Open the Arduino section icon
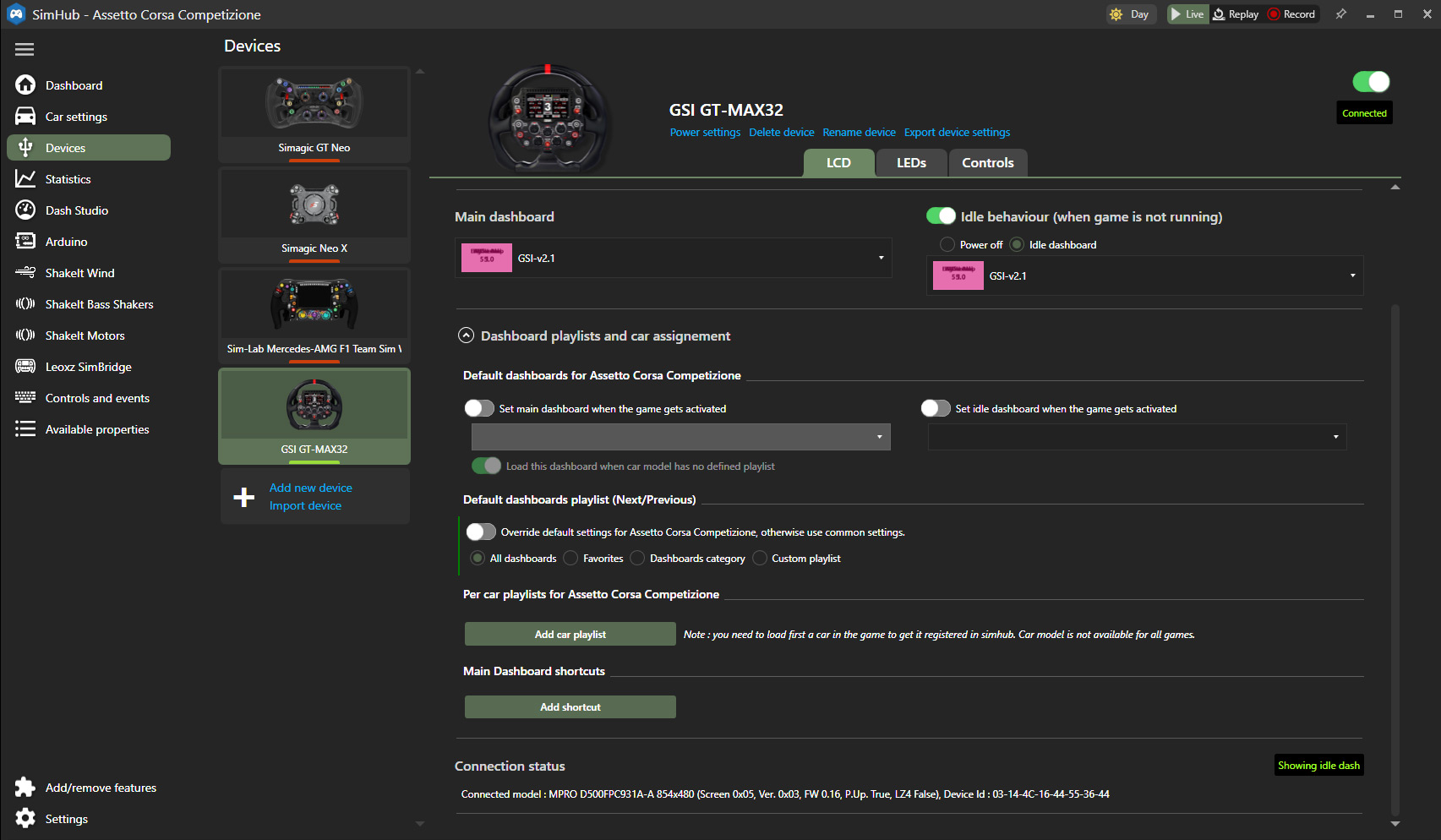 25,242
